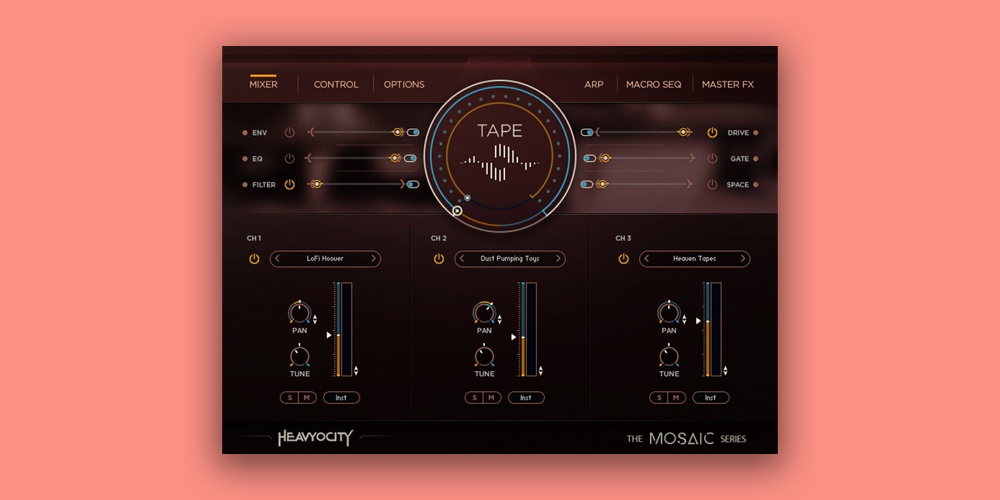Open the Dust Pumping Toys preset selector
1000x500 pixels.
coord(510,259)
